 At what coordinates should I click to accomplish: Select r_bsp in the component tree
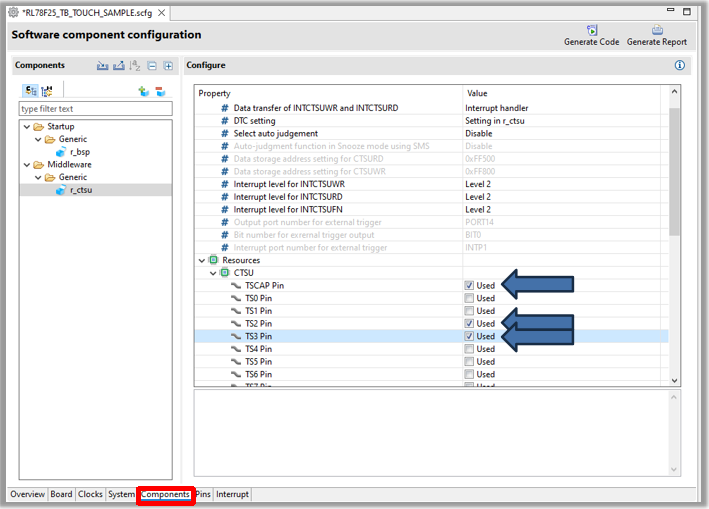coord(80,152)
